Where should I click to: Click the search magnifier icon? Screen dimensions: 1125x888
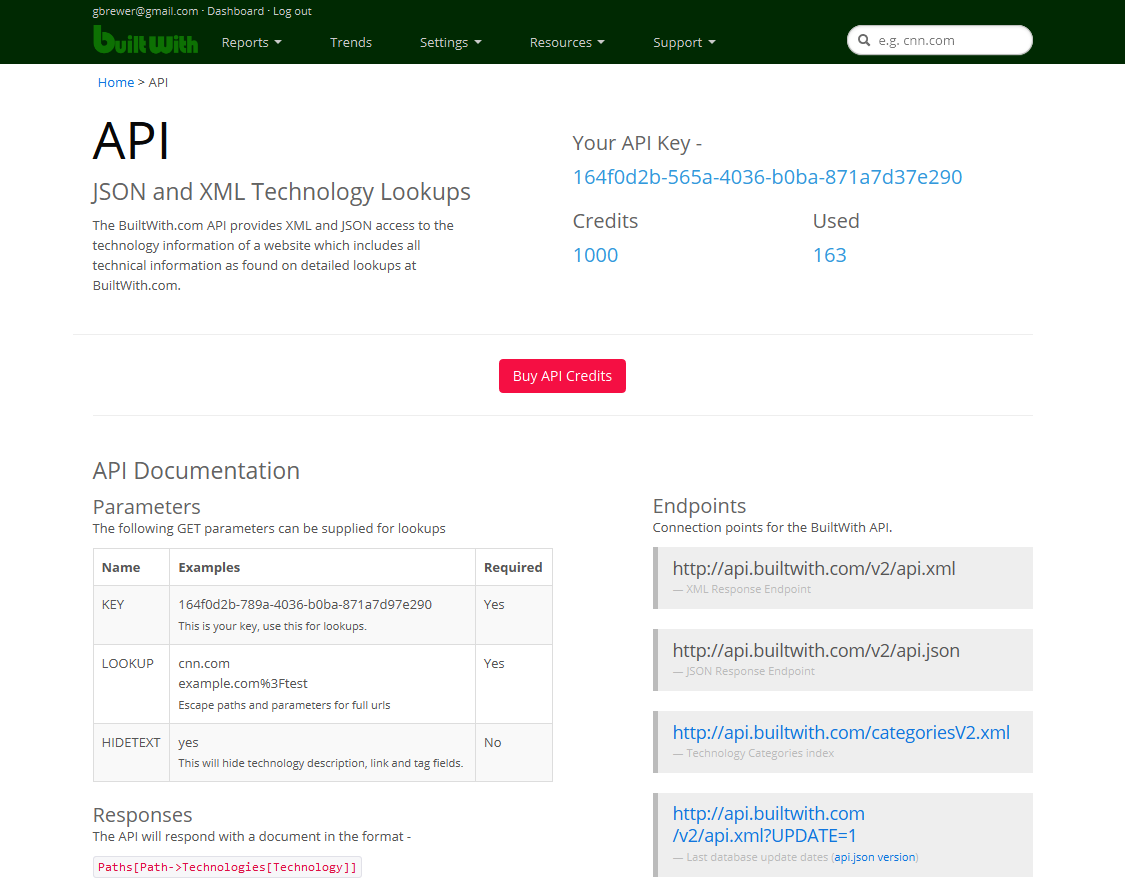pyautogui.click(x=864, y=40)
